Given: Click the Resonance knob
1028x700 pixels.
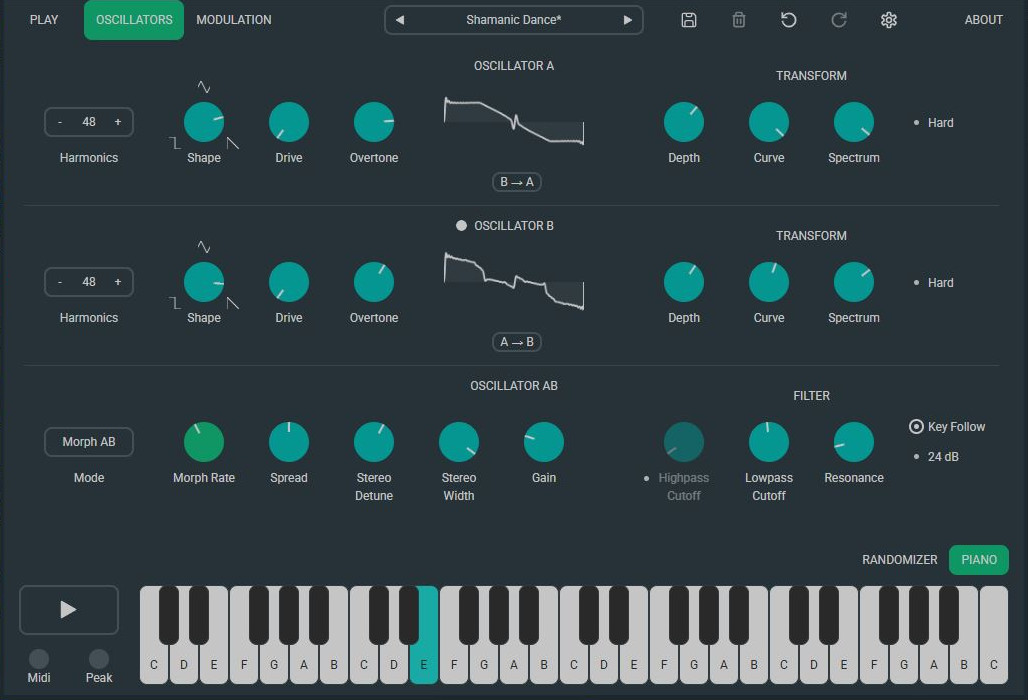Looking at the screenshot, I should pos(854,442).
